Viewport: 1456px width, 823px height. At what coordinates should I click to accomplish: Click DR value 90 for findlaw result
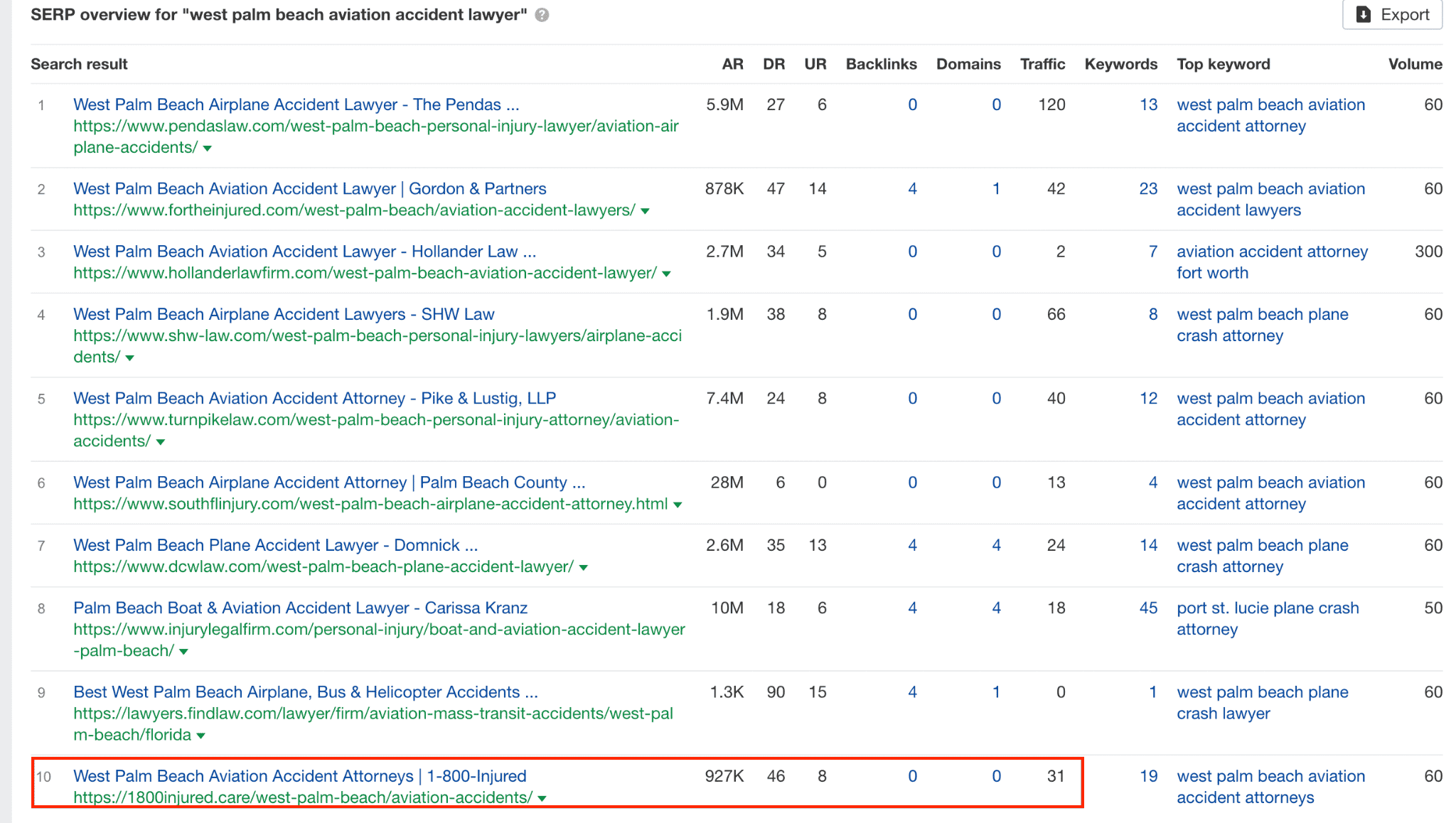(776, 692)
